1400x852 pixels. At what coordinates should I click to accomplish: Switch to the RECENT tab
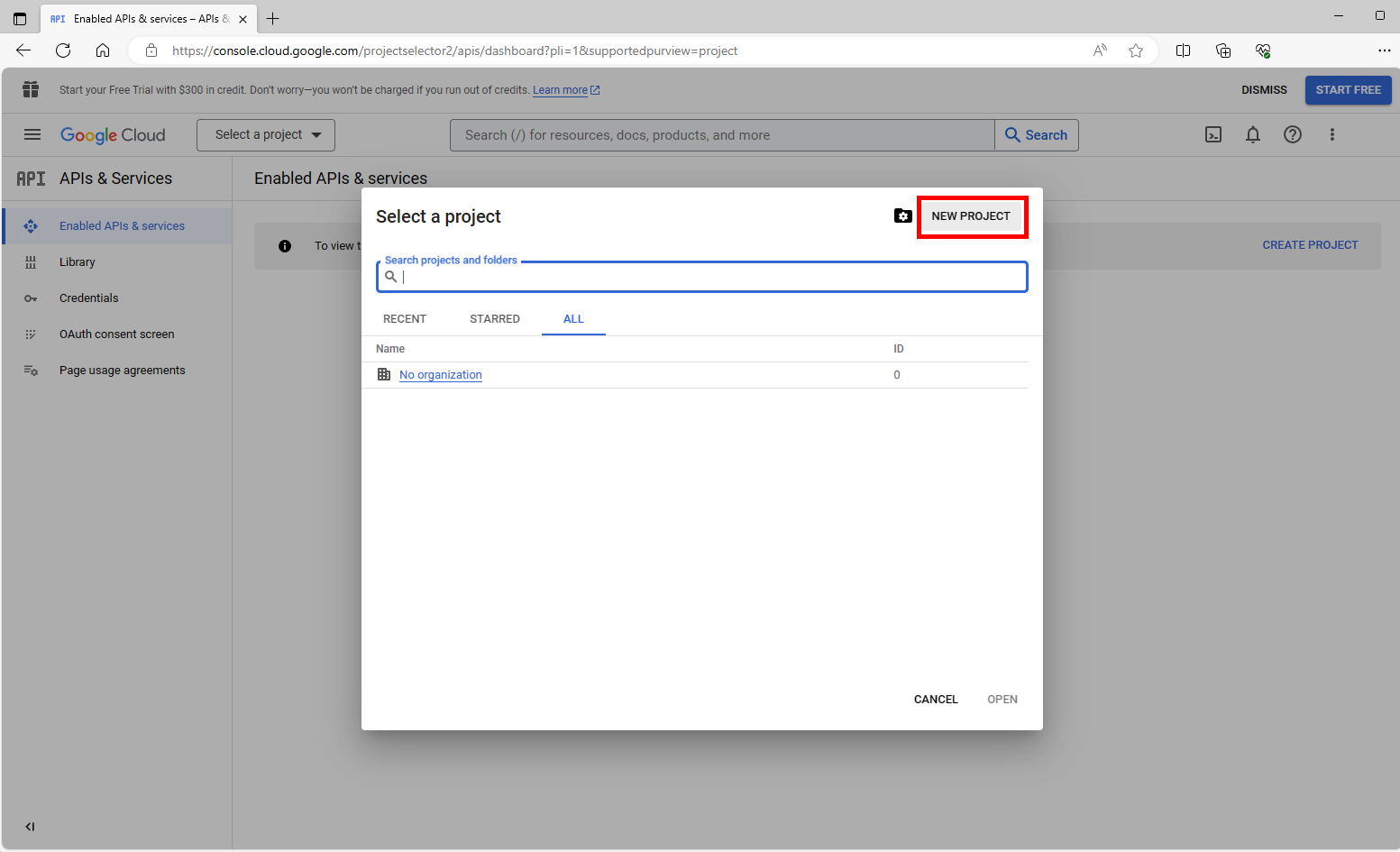(x=405, y=319)
